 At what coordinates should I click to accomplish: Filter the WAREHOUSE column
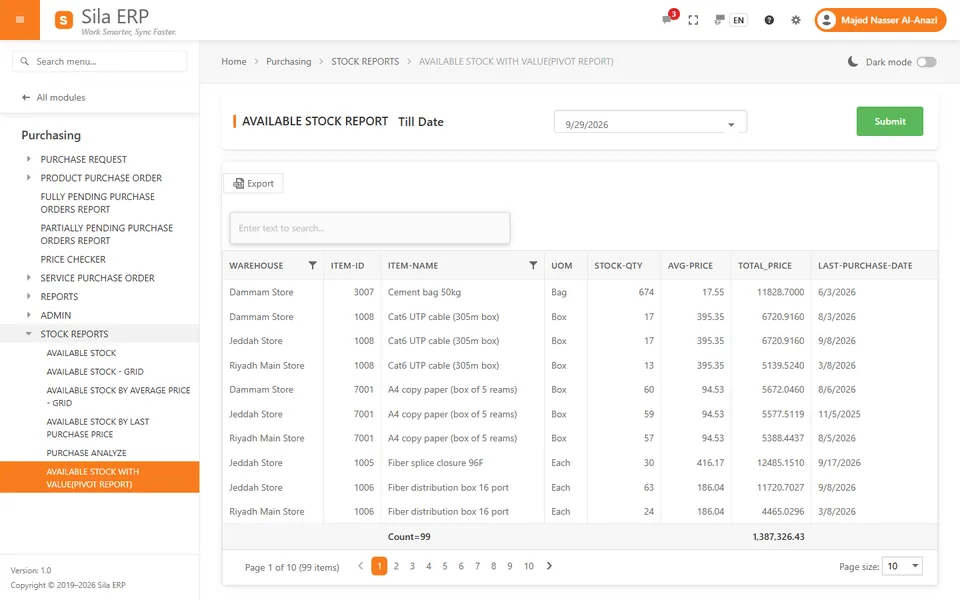pyautogui.click(x=312, y=265)
